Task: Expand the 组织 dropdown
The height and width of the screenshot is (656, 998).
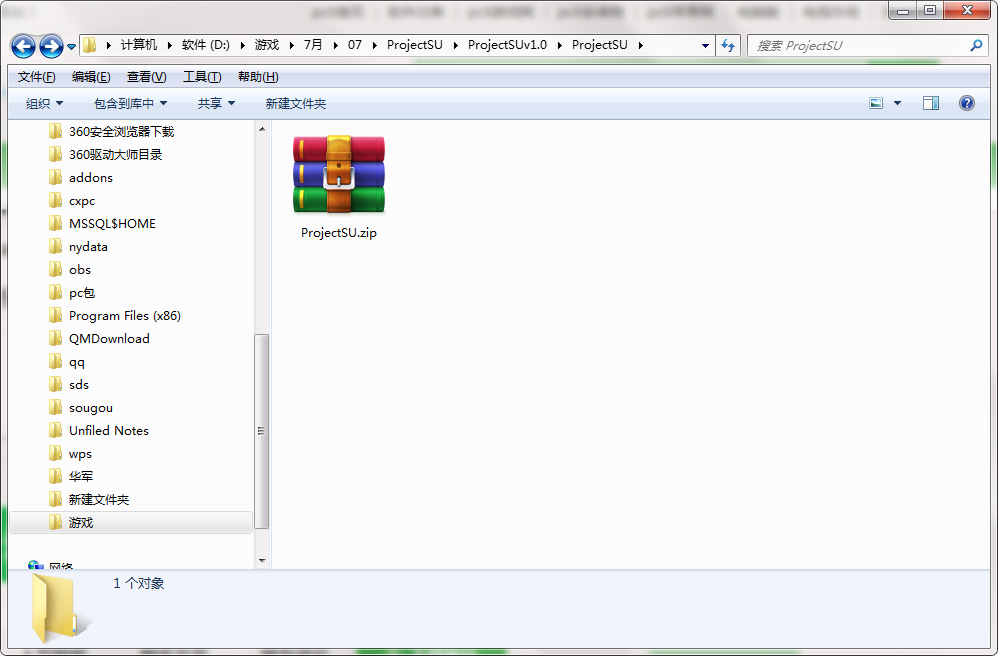Action: click(x=44, y=103)
